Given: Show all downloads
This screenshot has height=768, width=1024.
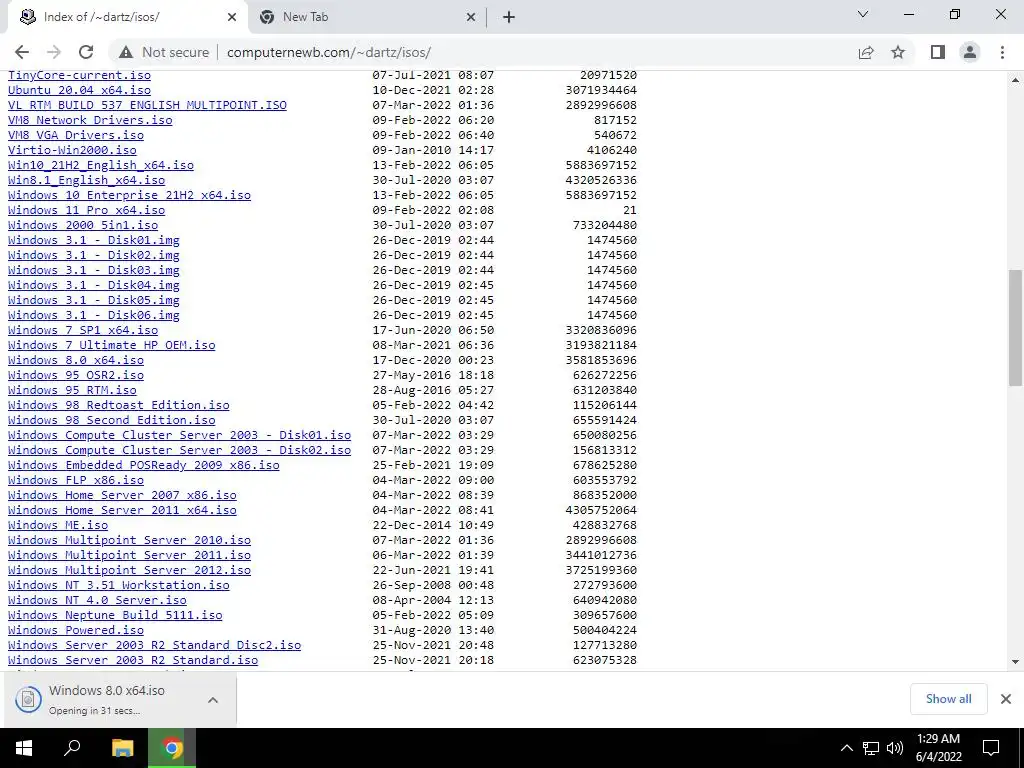Looking at the screenshot, I should pos(948,699).
